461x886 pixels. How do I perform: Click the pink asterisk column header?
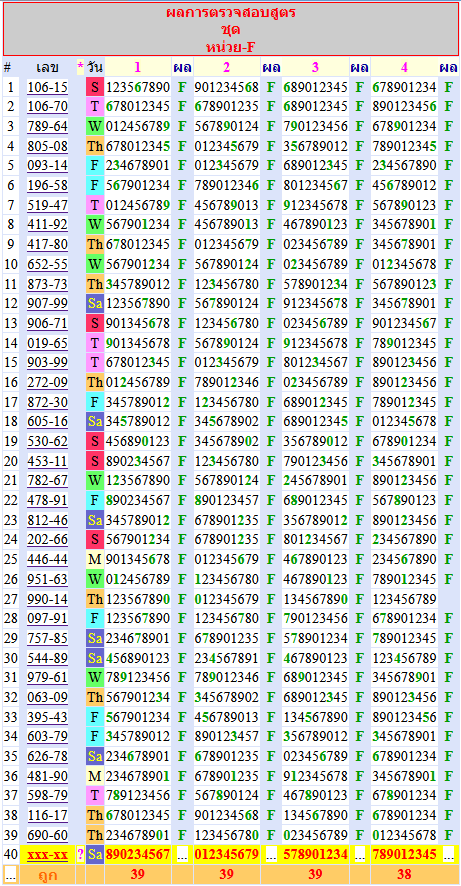tap(80, 67)
